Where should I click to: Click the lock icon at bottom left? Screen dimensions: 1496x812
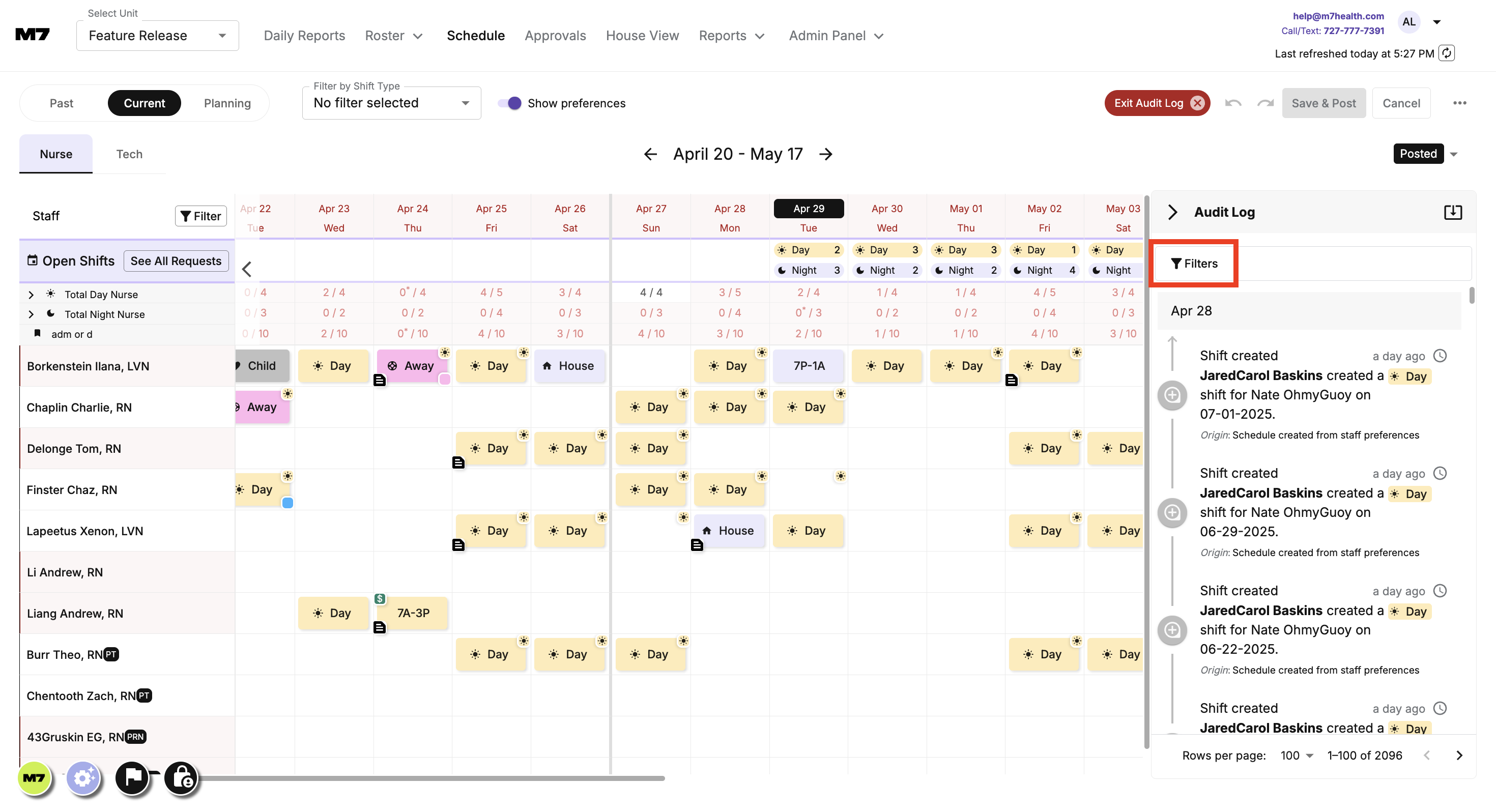[182, 777]
